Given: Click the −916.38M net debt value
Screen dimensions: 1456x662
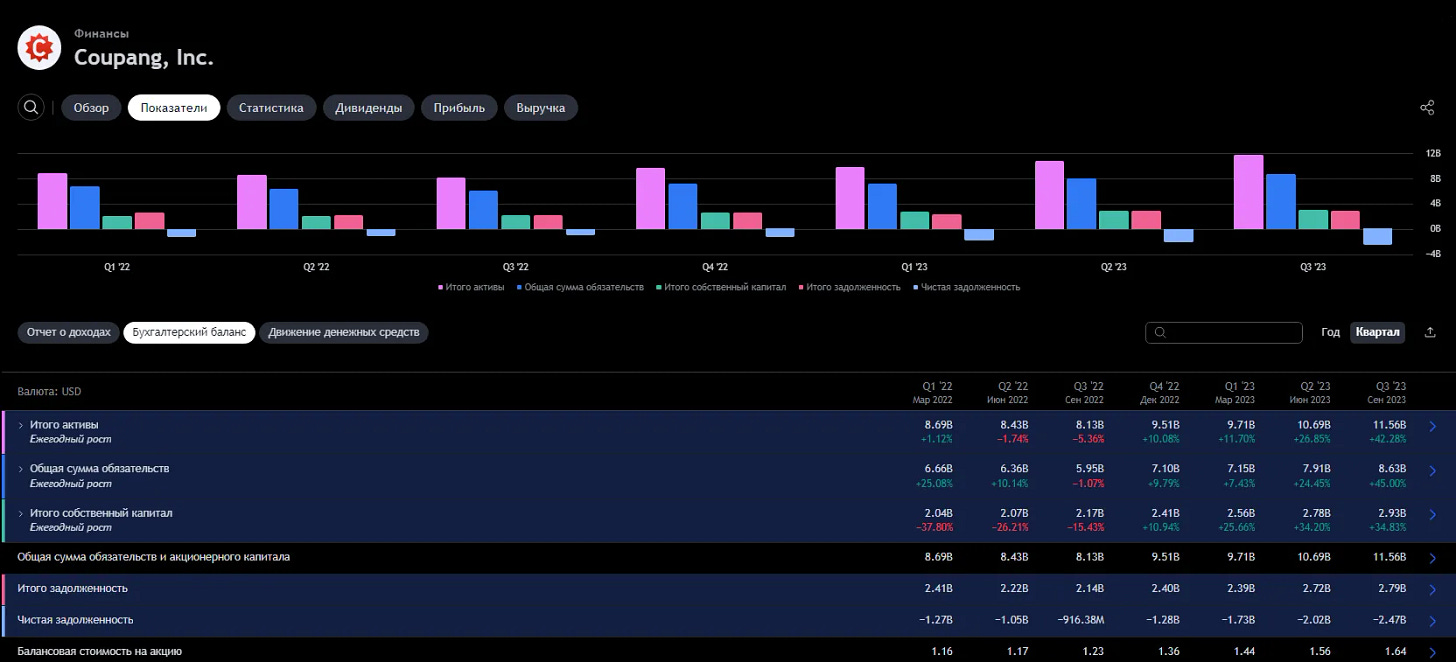Looking at the screenshot, I should (1081, 620).
